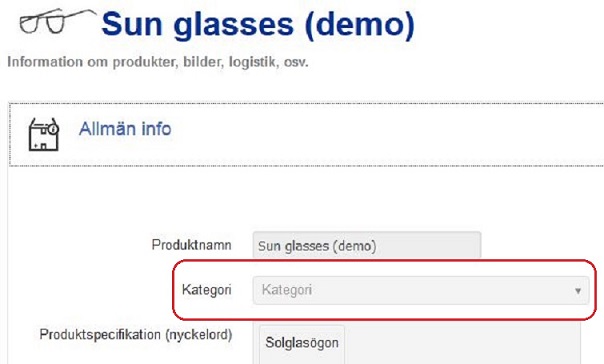Click the Produktspecifikation (nyckelord) label
Image resolution: width=604 pixels, height=364 pixels.
[x=136, y=334]
